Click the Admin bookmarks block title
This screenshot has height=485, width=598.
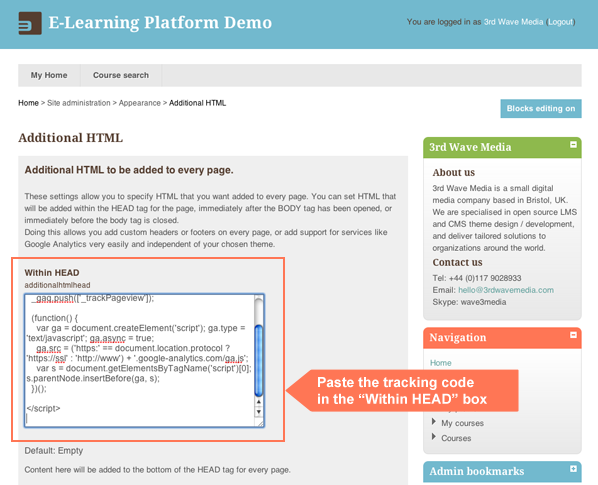click(x=477, y=471)
